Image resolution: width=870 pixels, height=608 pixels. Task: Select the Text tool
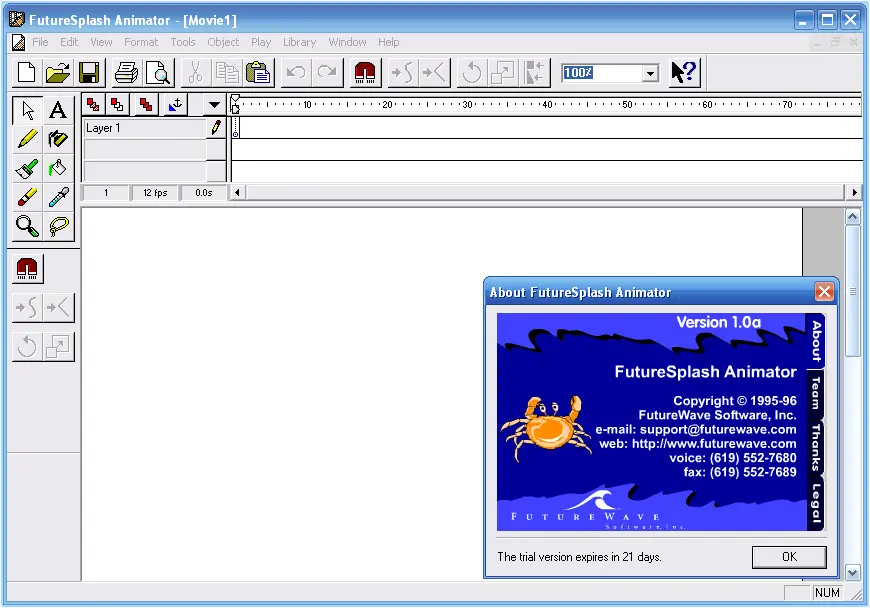(57, 110)
